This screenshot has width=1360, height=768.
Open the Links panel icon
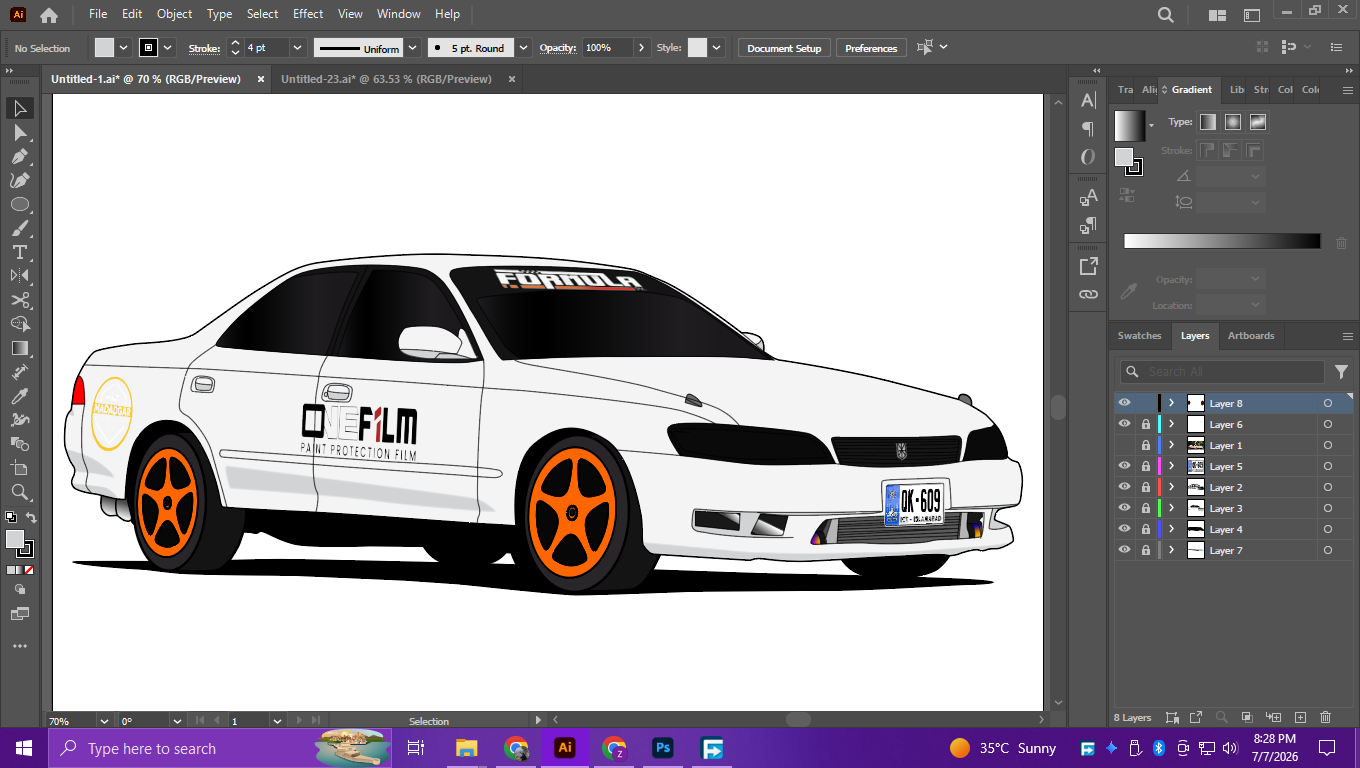[1088, 294]
